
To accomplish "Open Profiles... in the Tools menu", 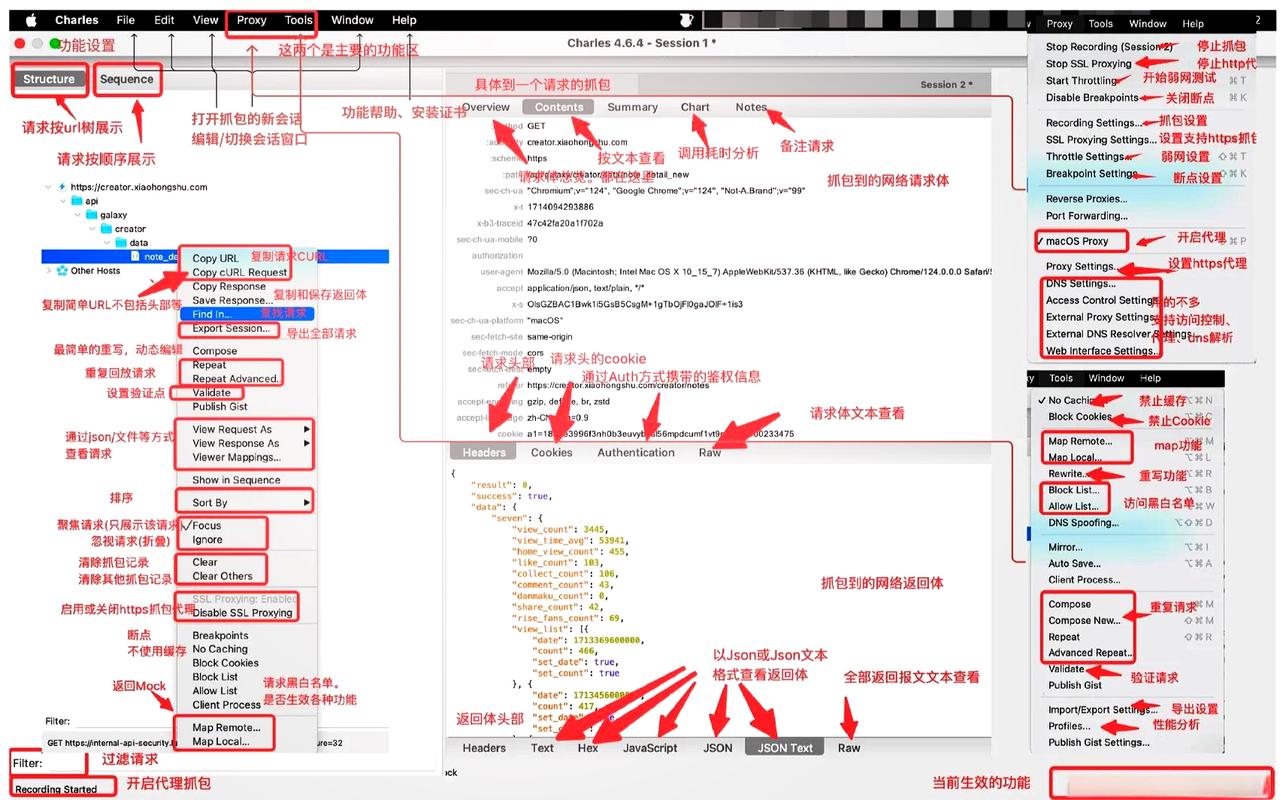I will click(x=1069, y=726).
